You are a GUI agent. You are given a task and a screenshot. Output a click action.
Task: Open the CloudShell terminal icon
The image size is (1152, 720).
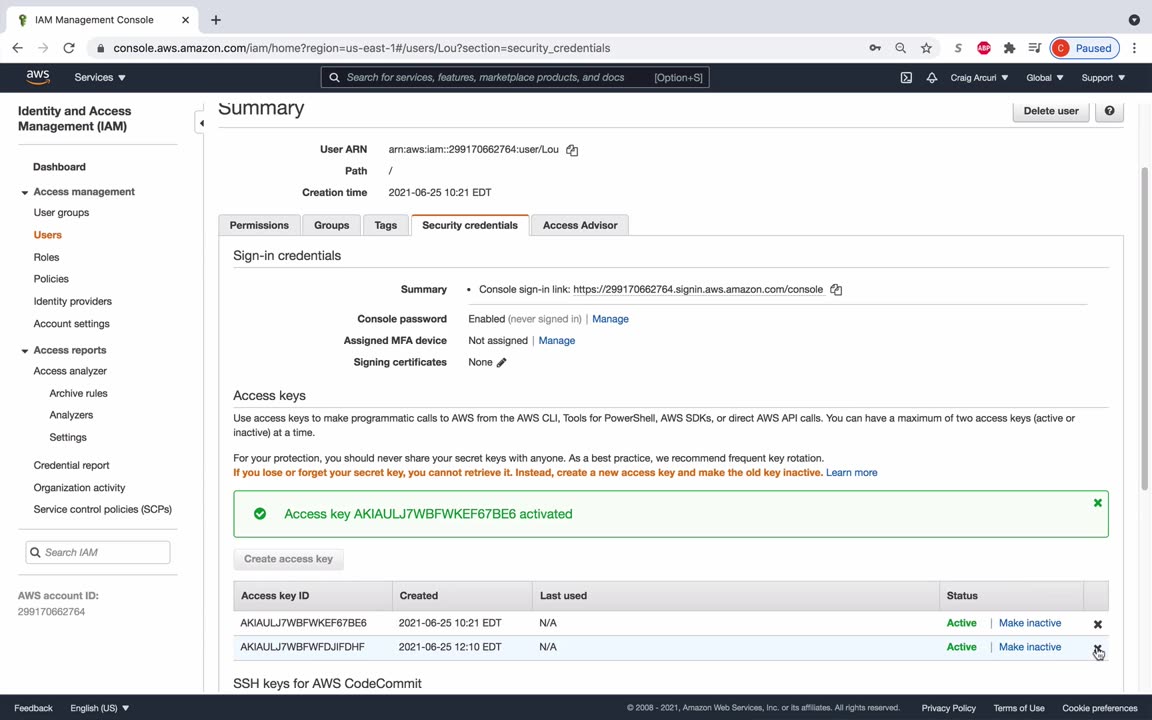(x=906, y=77)
